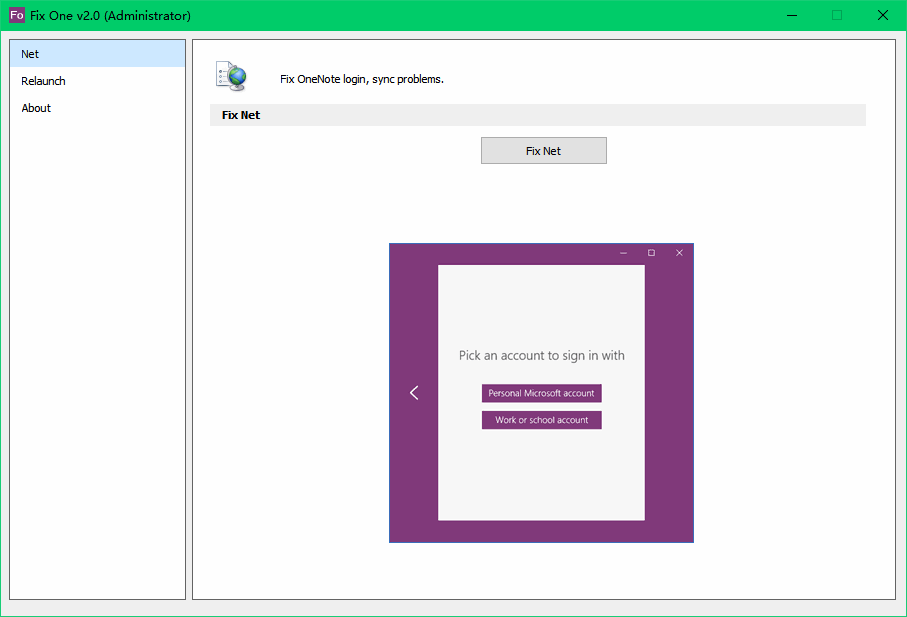
Task: Open the About section
Action: [x=97, y=108]
